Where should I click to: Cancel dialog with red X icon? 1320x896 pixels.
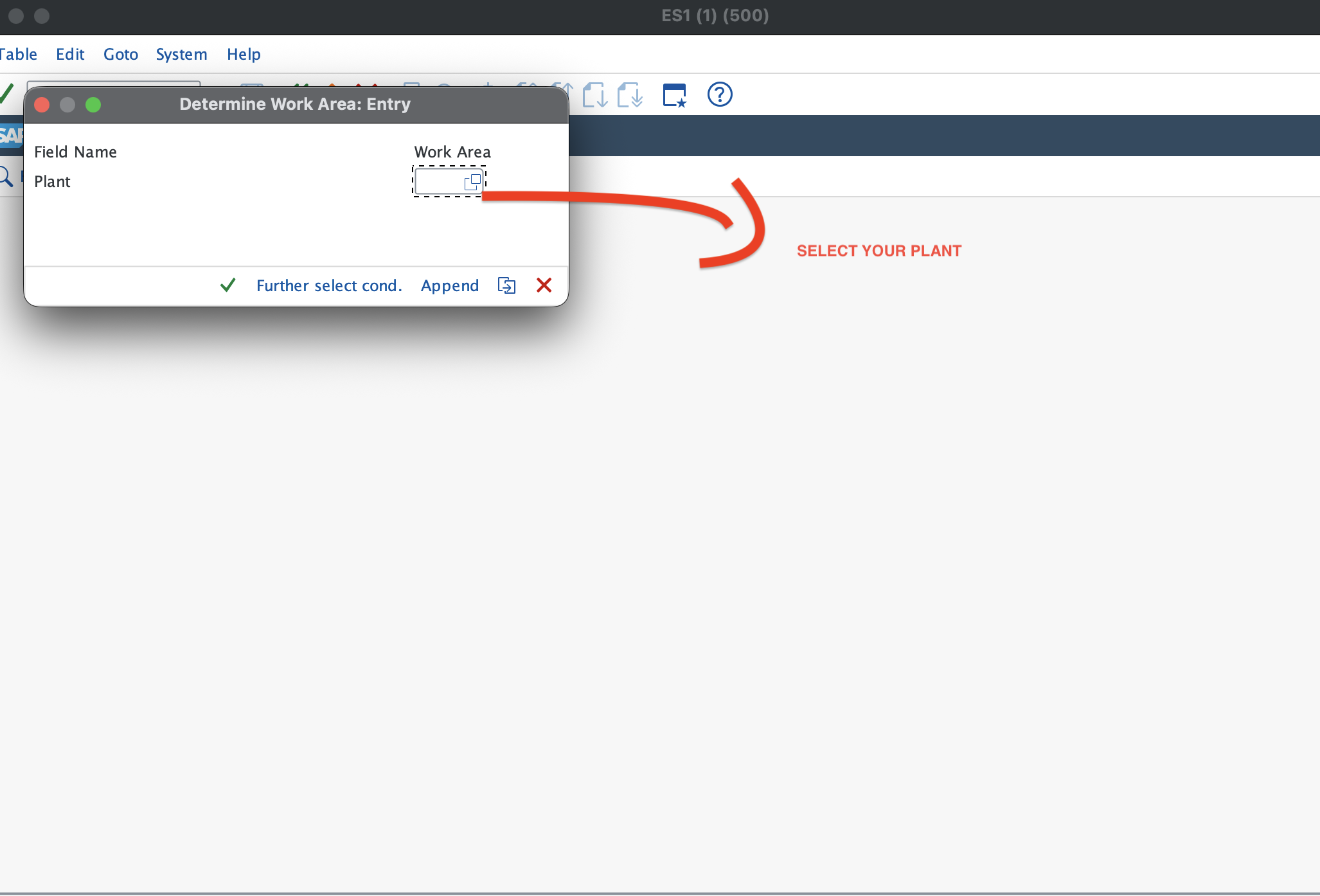click(544, 285)
